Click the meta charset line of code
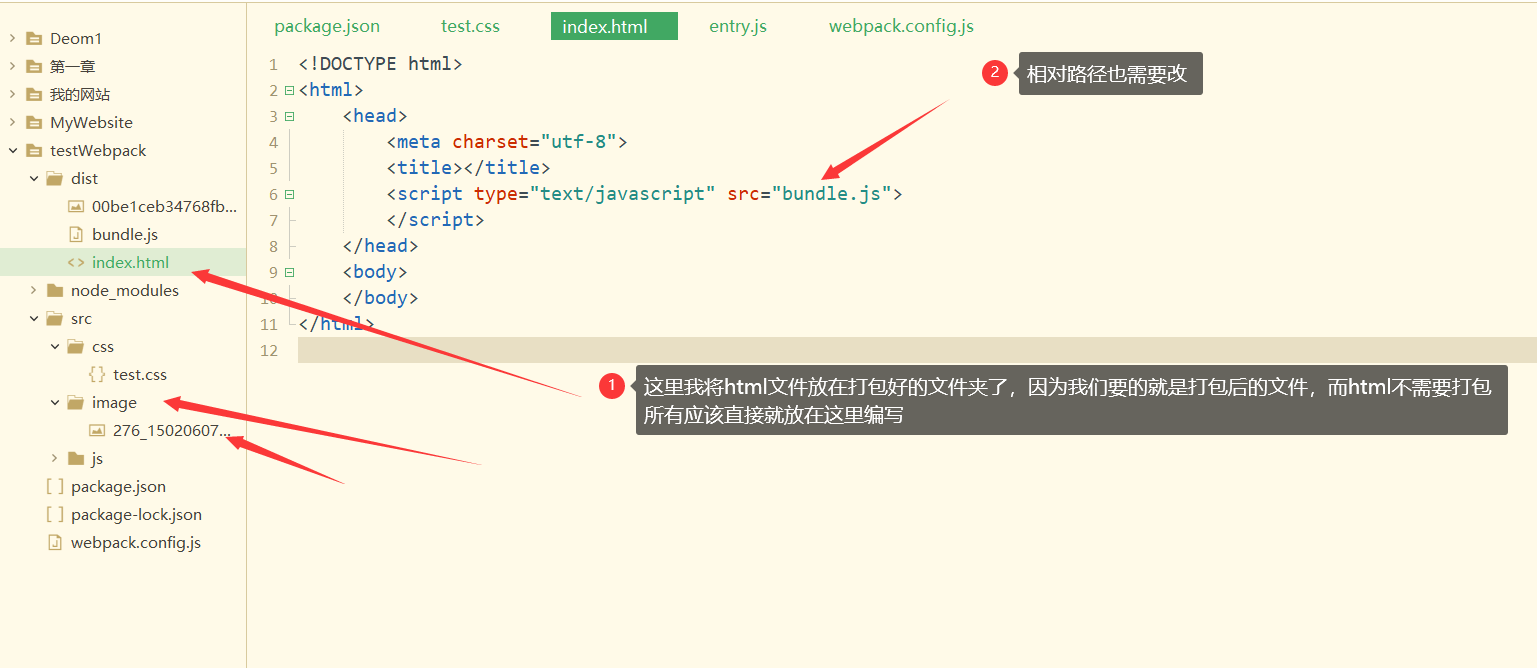The width and height of the screenshot is (1537, 668). pyautogui.click(x=507, y=142)
